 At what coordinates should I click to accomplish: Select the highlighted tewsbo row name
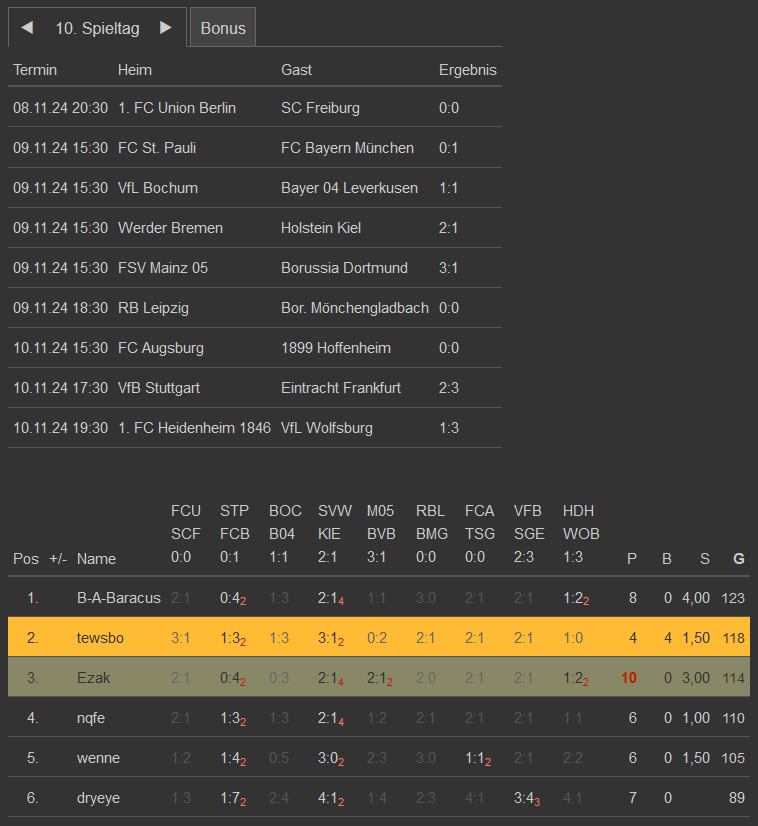pyautogui.click(x=99, y=638)
